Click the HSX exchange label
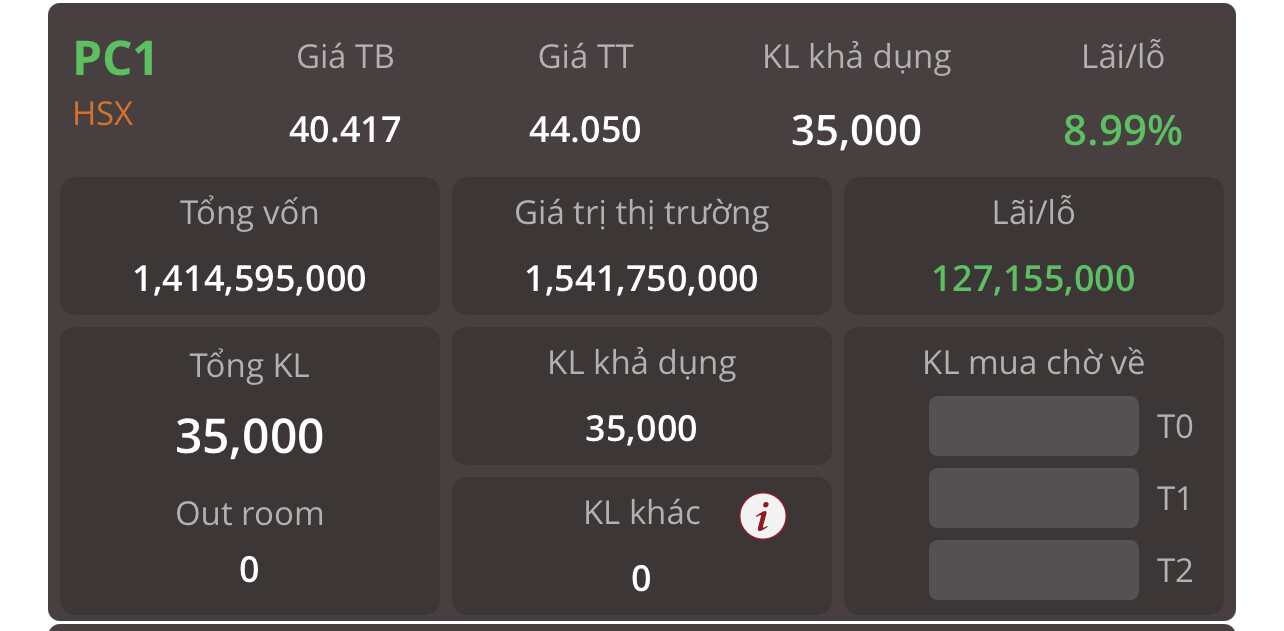The width and height of the screenshot is (1284, 631). point(103,114)
